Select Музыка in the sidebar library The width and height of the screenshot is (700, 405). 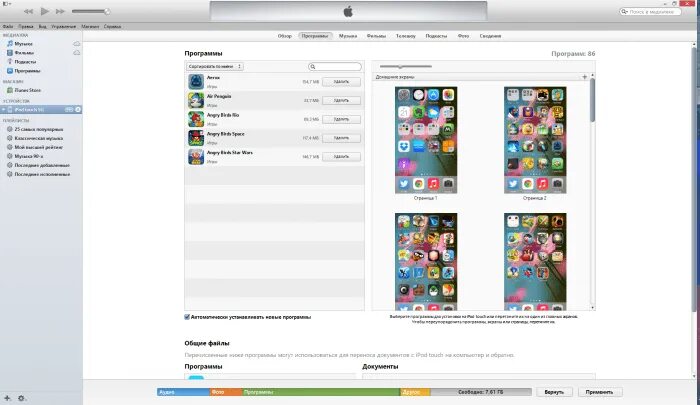coord(23,44)
